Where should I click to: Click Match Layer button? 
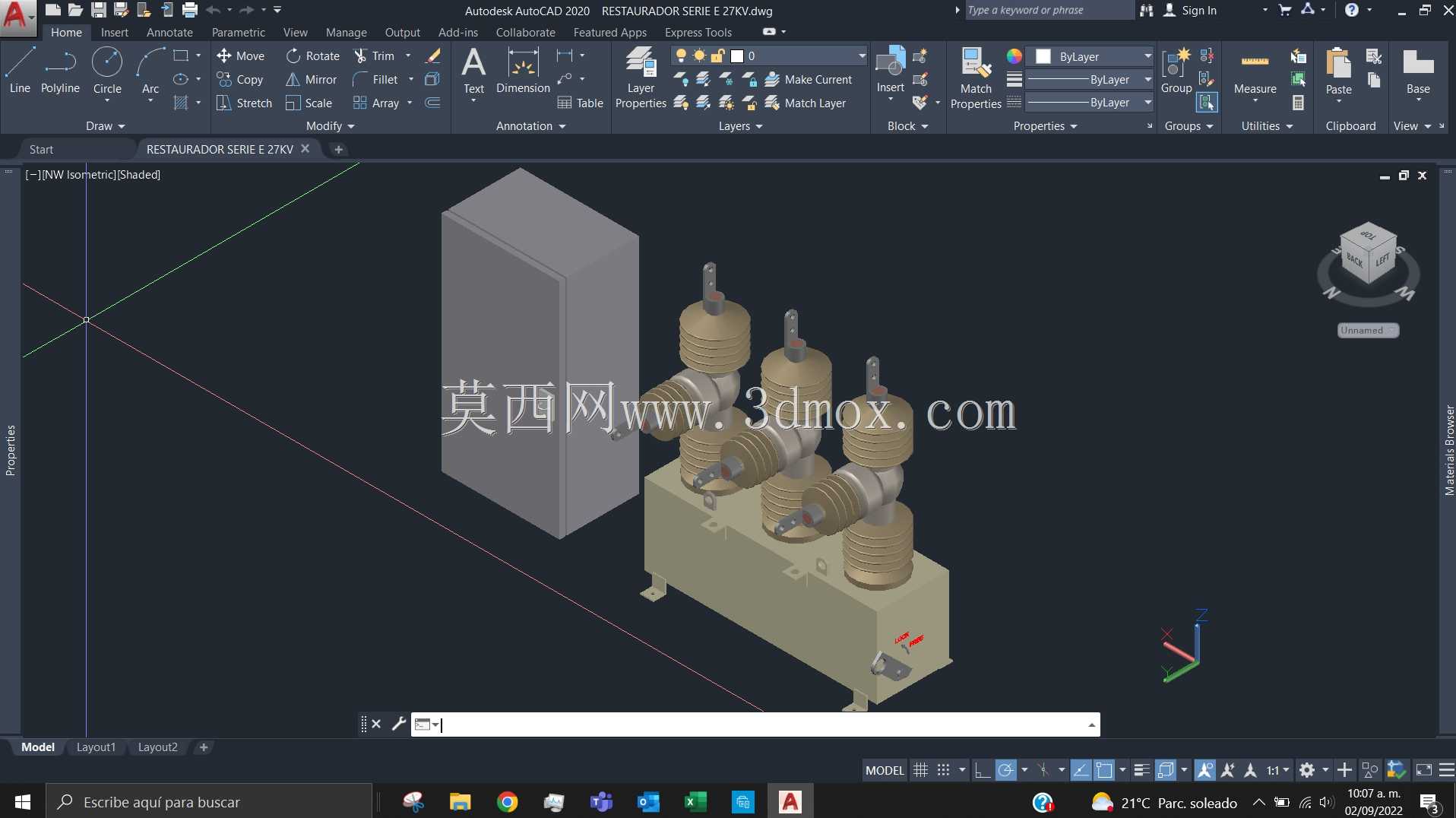806,103
